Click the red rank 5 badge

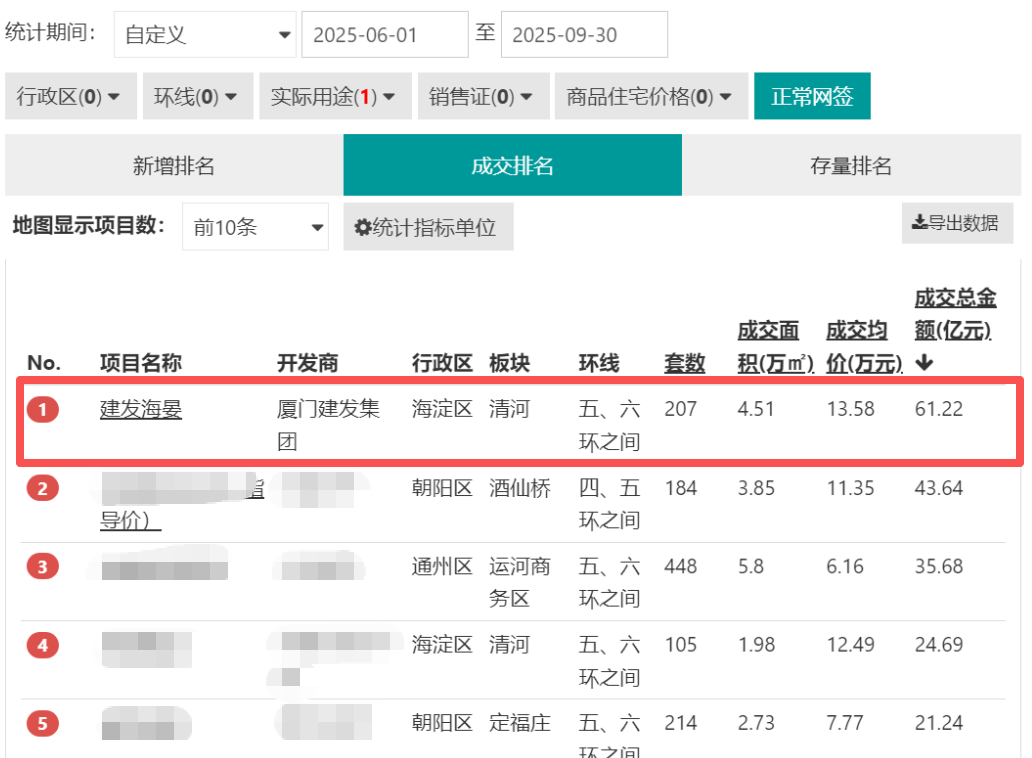click(x=43, y=723)
